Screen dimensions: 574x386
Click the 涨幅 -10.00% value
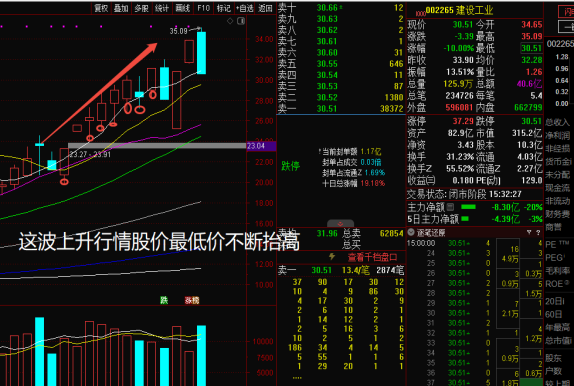click(x=458, y=48)
